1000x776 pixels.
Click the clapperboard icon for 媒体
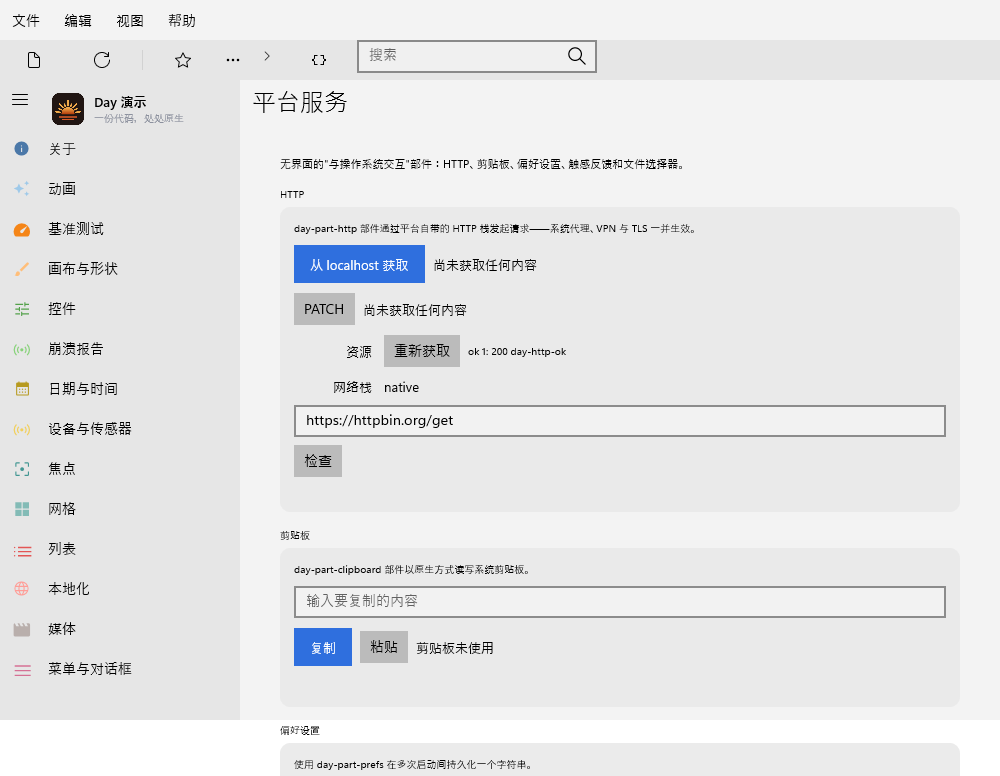(x=22, y=629)
